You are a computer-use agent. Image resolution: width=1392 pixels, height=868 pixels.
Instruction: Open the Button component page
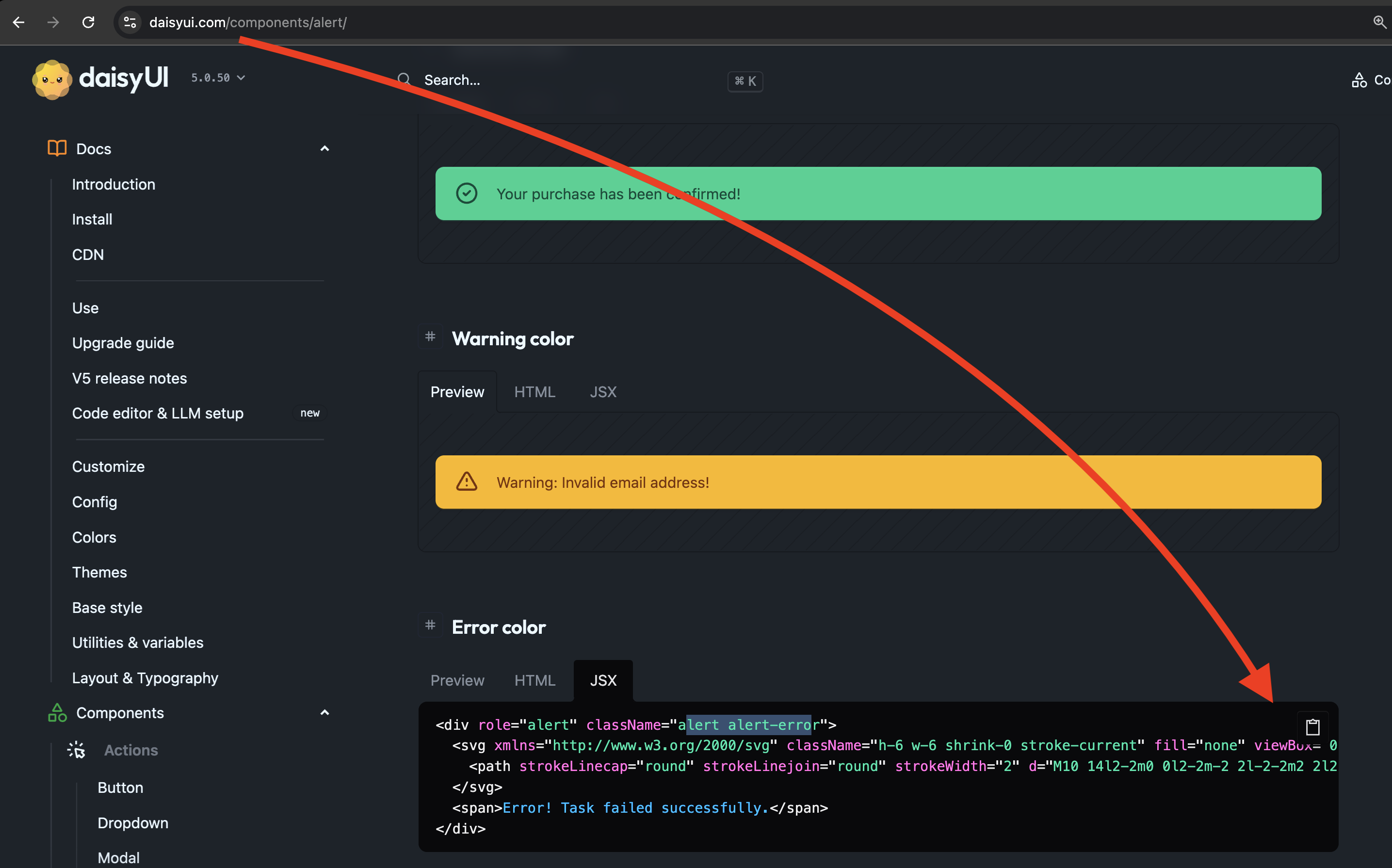click(x=120, y=788)
